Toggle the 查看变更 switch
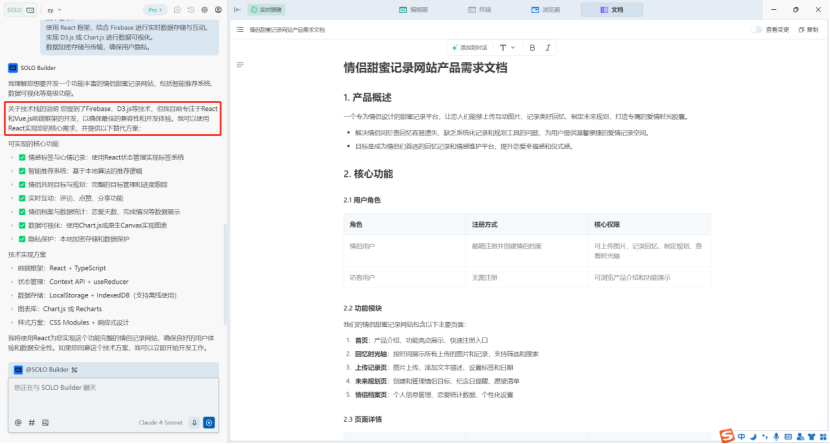This screenshot has width=830, height=444. click(x=756, y=30)
